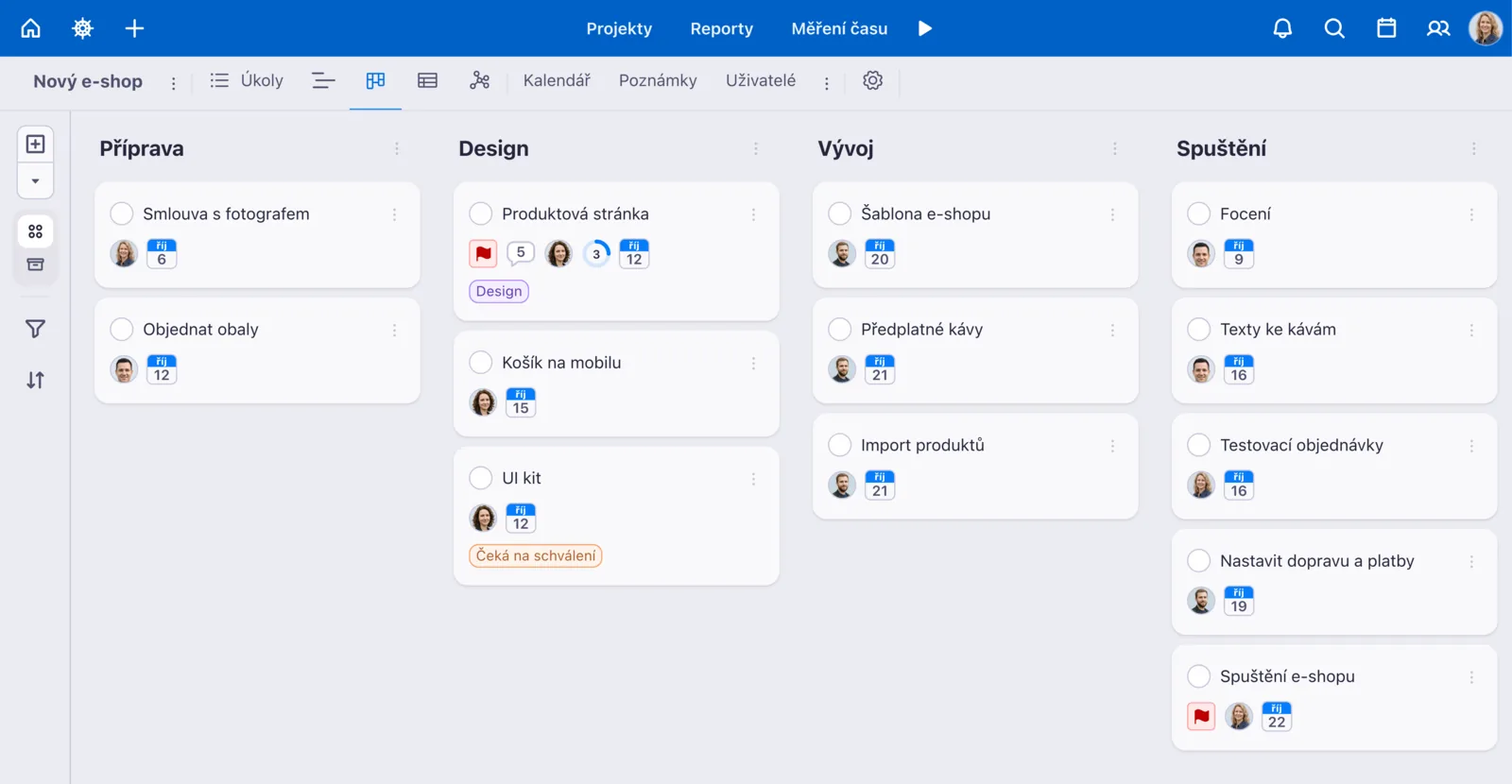Open the Design column options menu
Viewport: 1512px width, 784px height.
(x=756, y=148)
